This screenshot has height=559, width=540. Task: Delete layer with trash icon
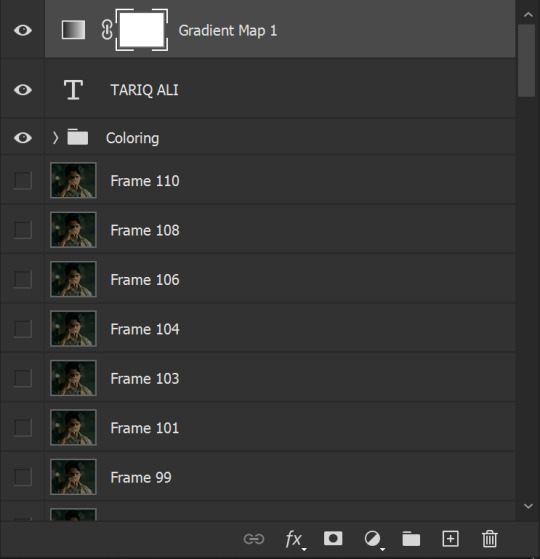(x=489, y=538)
